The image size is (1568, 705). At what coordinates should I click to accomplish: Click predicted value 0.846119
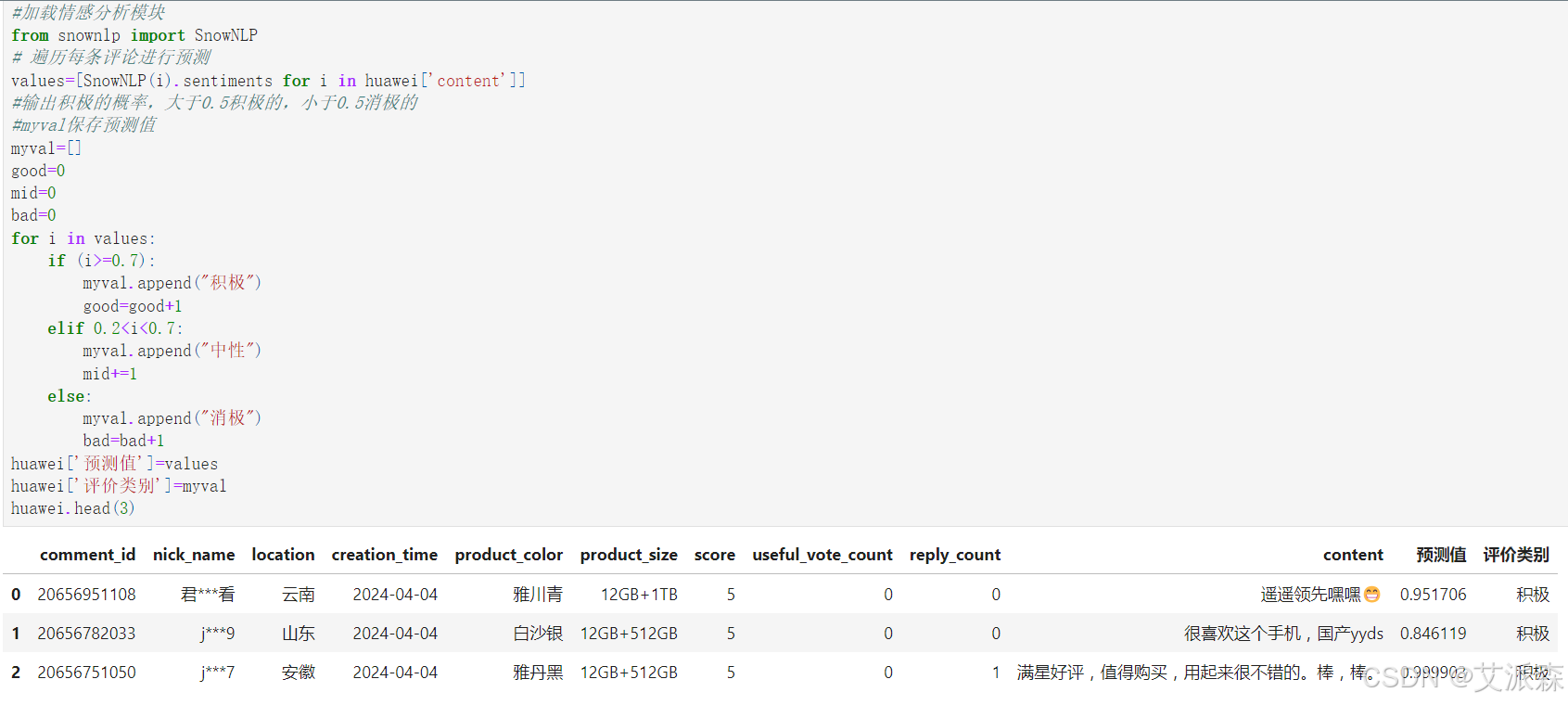click(x=1434, y=634)
